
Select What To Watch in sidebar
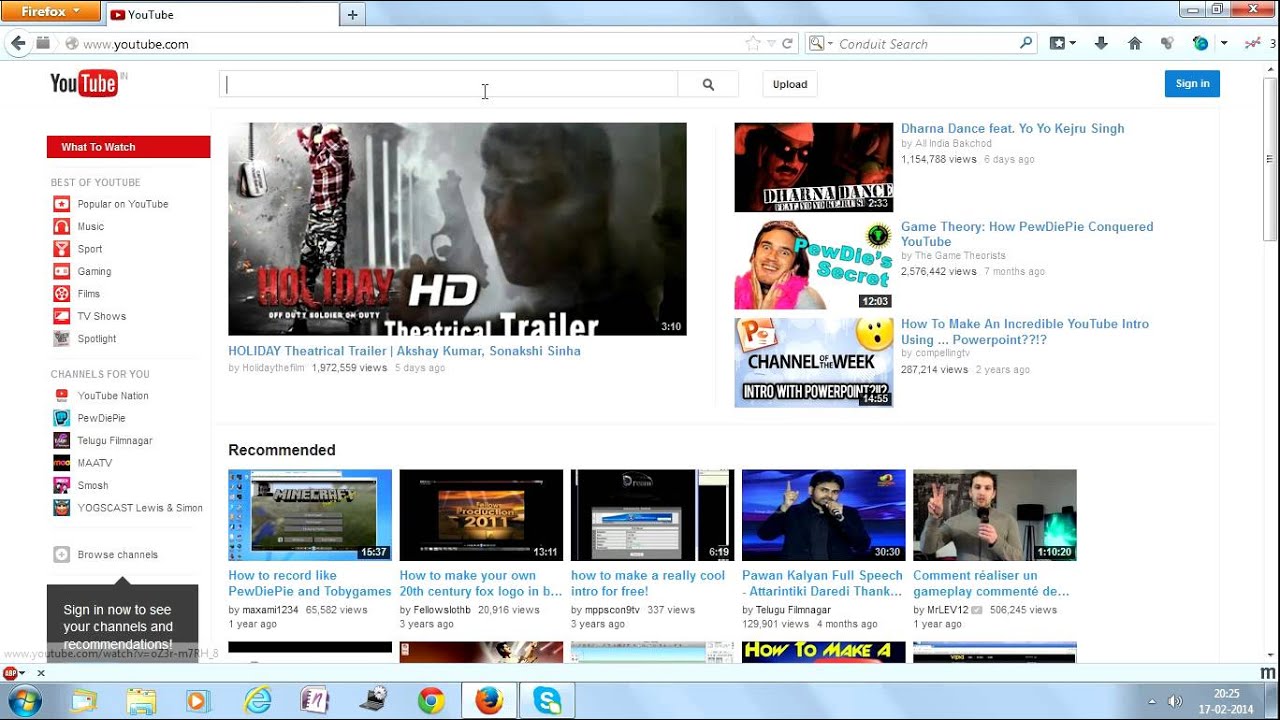tap(128, 147)
